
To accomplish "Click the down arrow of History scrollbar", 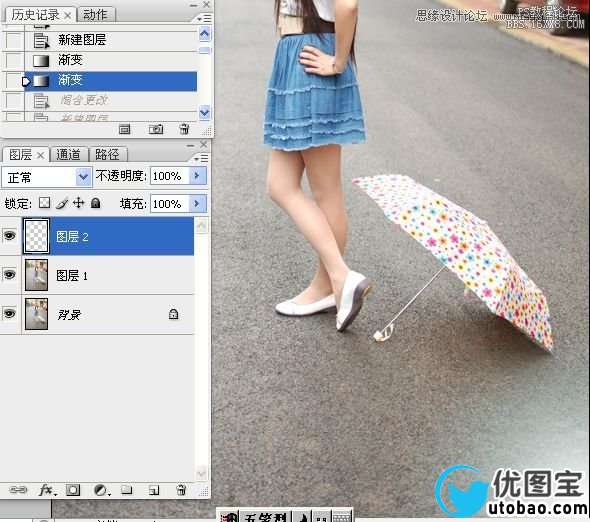I will 204,113.
